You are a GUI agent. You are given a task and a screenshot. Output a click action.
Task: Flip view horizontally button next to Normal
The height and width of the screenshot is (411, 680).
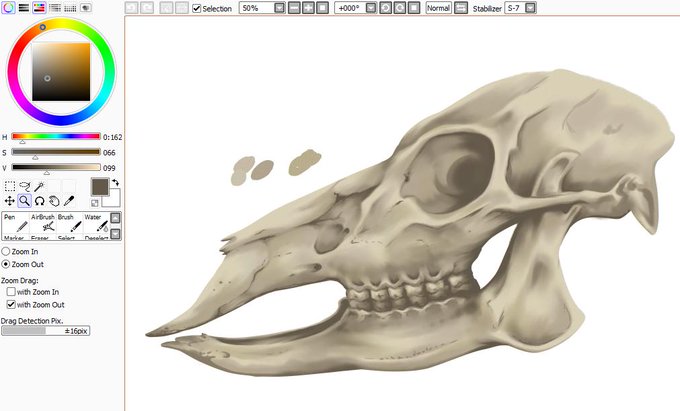point(461,8)
